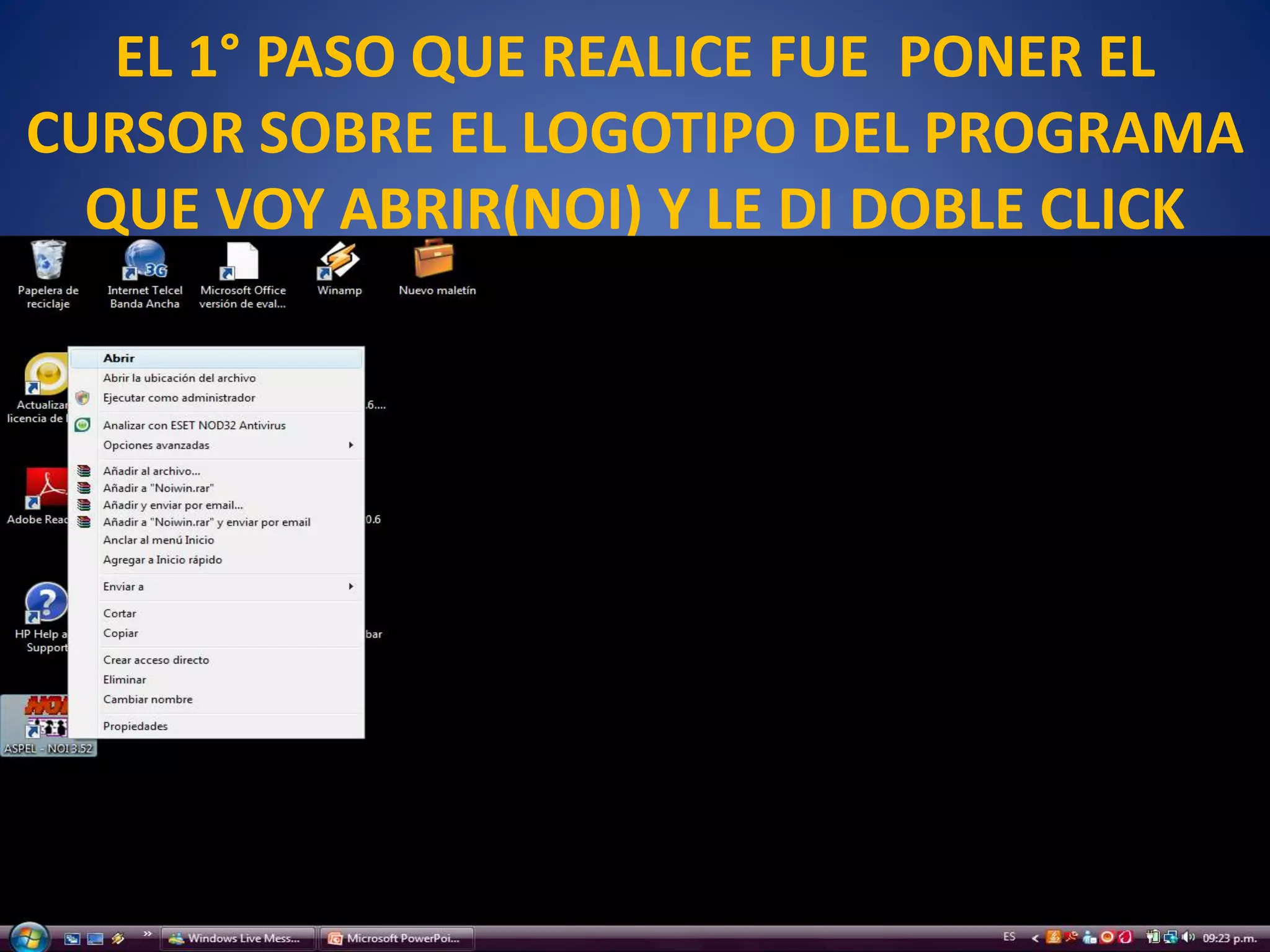Click Analizar con ESET NOD32 Antivirus
The height and width of the screenshot is (952, 1270).
(x=194, y=425)
